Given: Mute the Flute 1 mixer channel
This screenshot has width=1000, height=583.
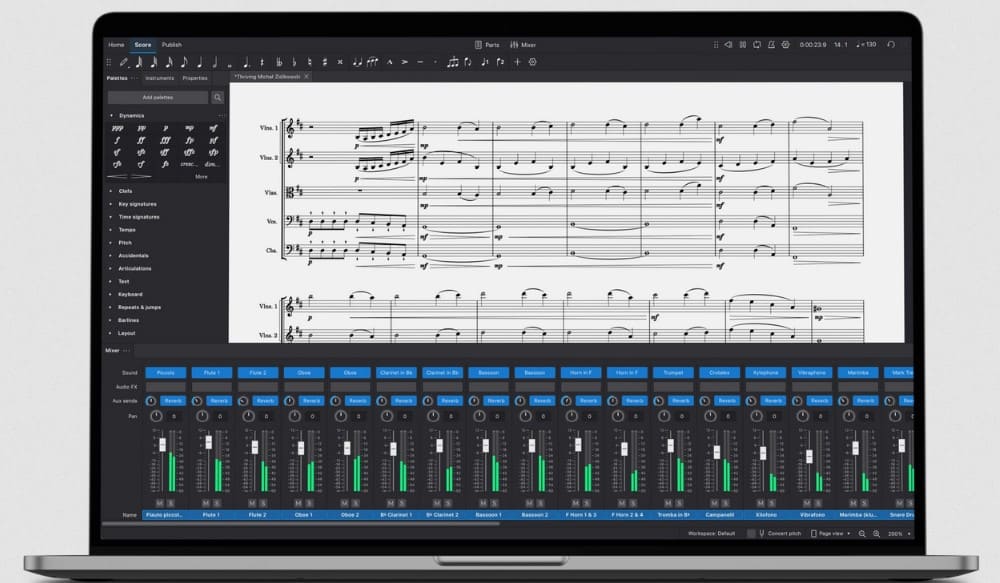Looking at the screenshot, I should [x=206, y=502].
